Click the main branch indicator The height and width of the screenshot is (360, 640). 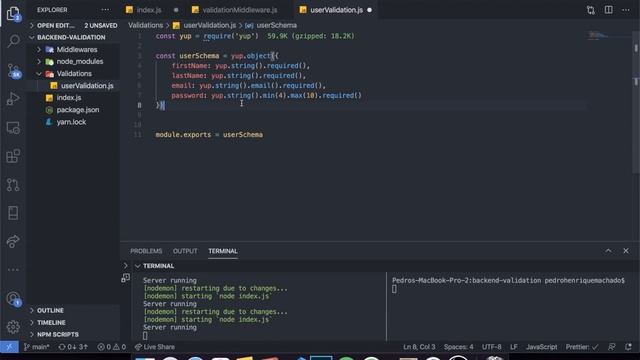(36, 347)
